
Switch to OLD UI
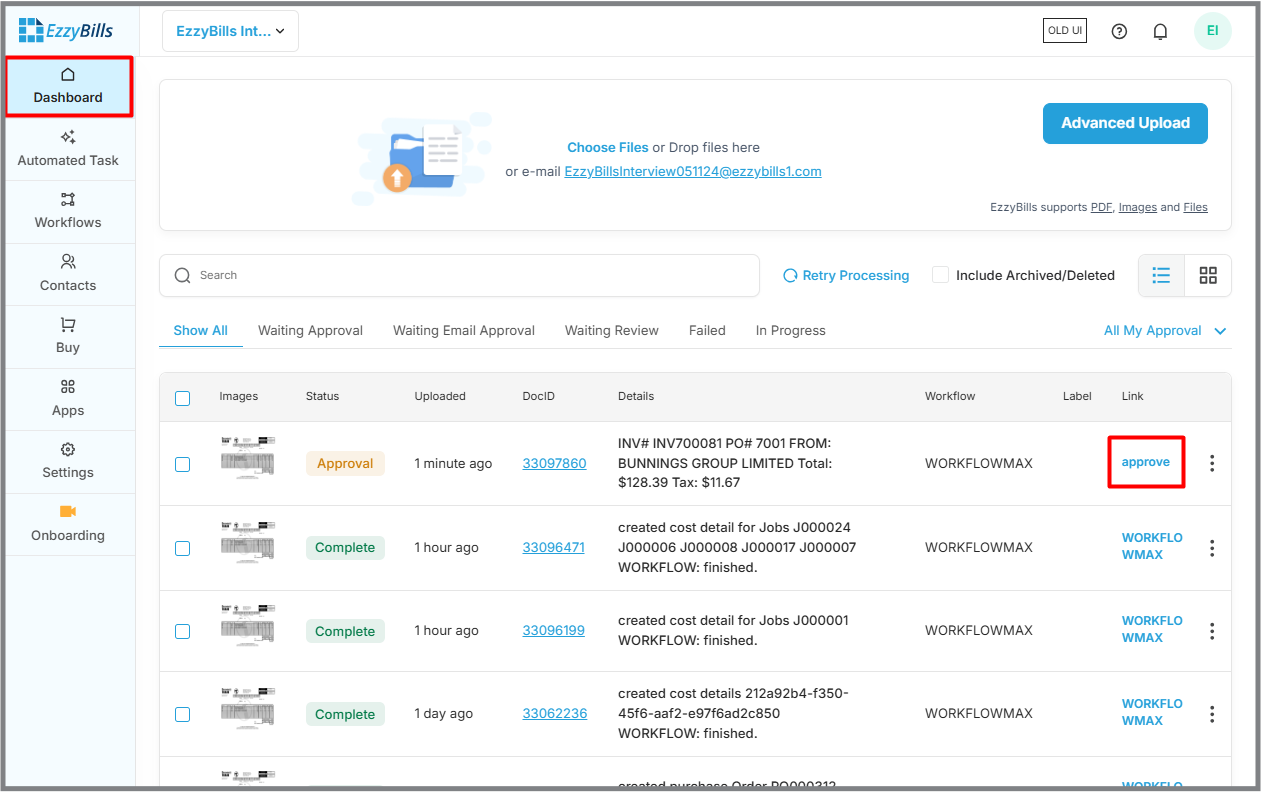pos(1064,30)
